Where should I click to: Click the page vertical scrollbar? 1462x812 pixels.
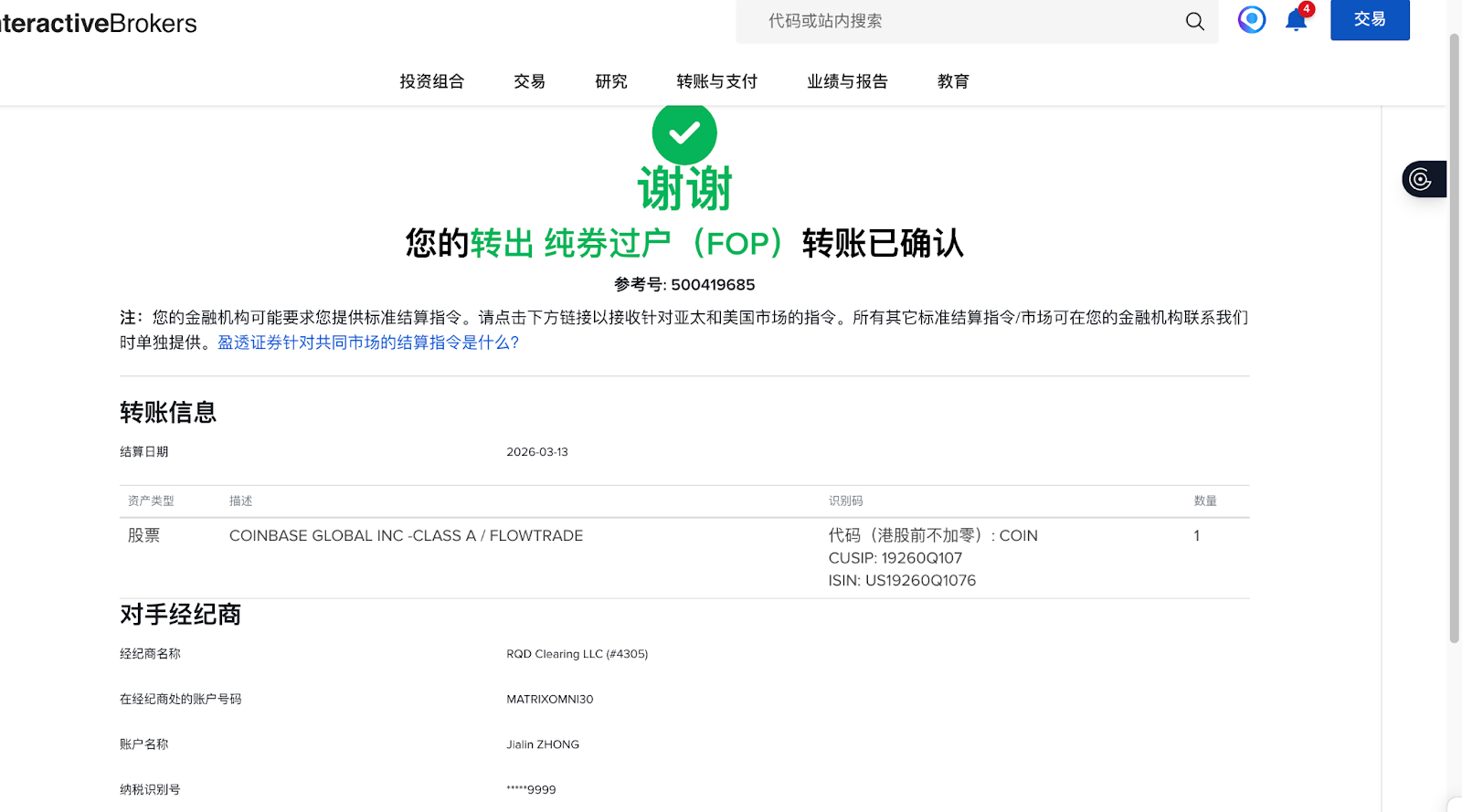click(x=1455, y=338)
